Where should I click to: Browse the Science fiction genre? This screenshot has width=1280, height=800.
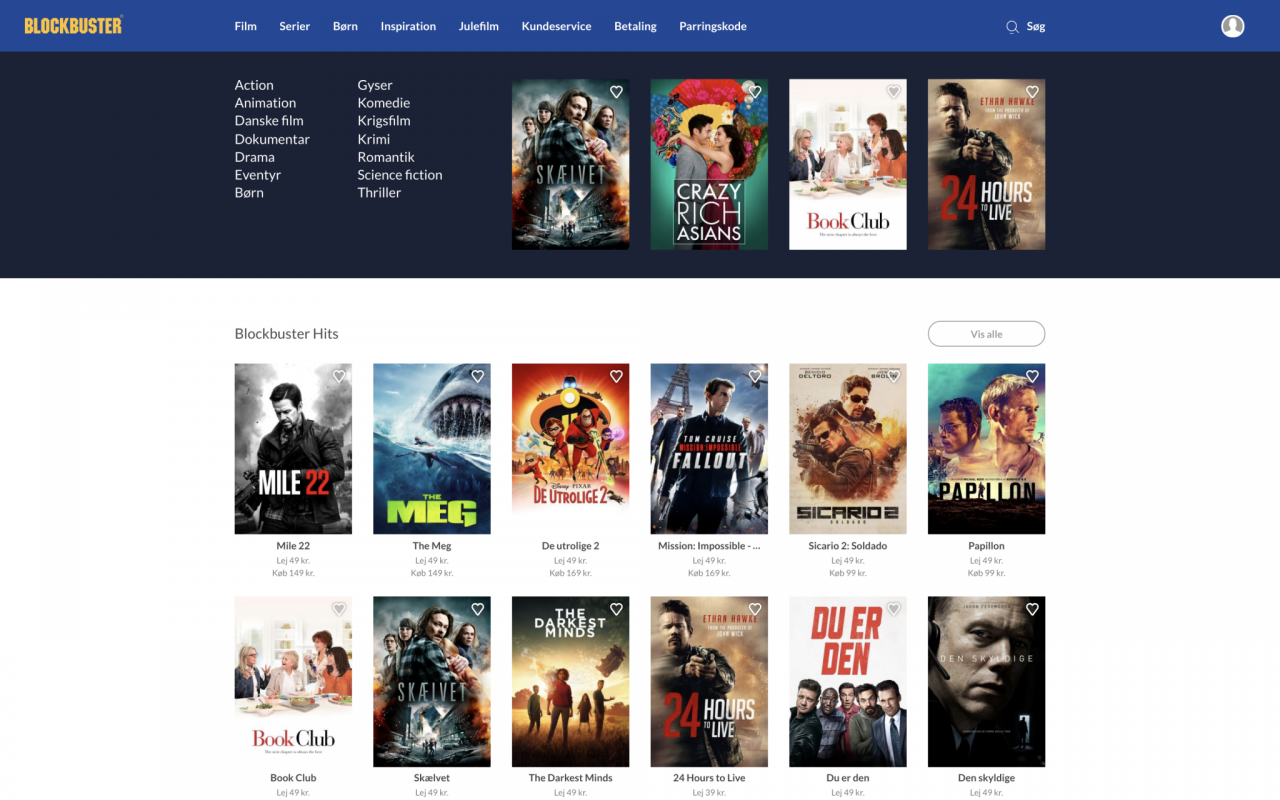[400, 175]
